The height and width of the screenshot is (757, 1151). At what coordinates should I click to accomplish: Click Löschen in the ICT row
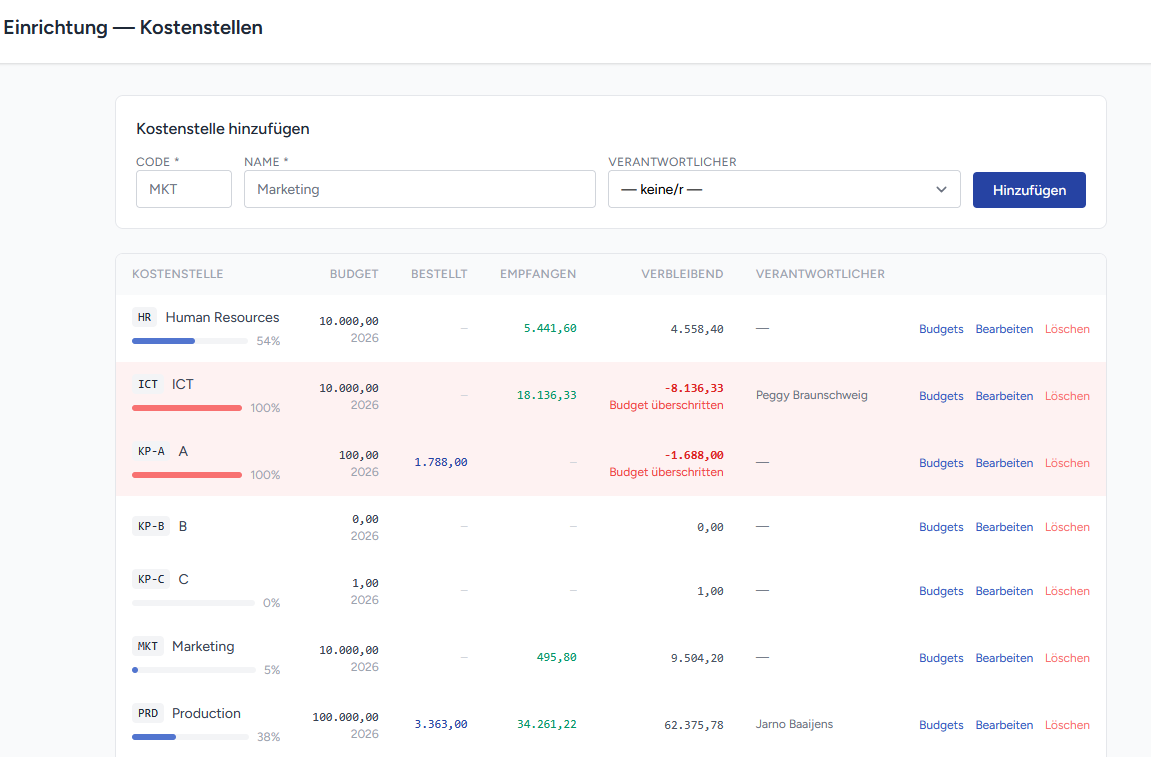1067,396
